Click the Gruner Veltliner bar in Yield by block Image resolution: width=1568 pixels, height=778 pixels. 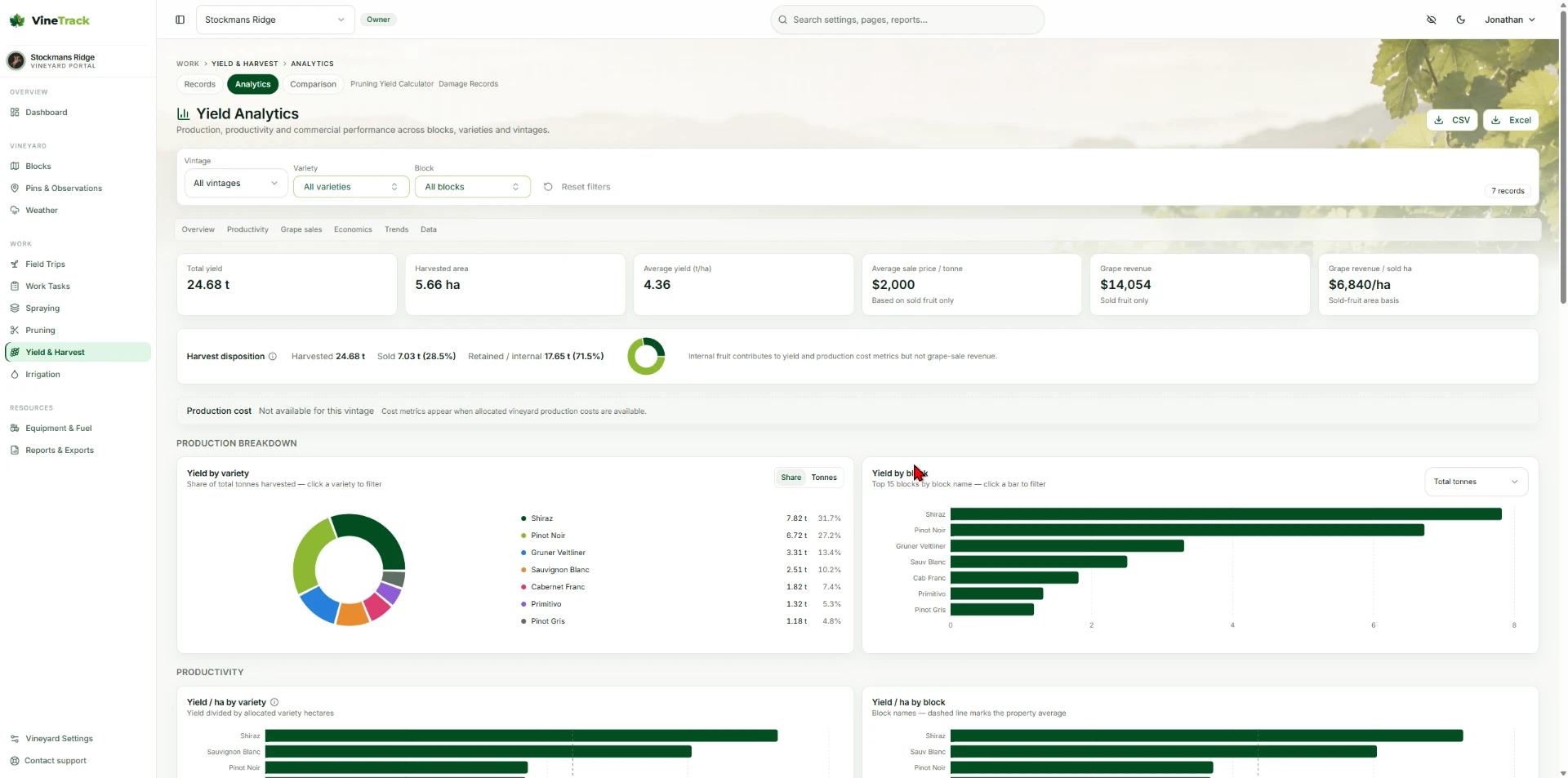(x=1067, y=546)
